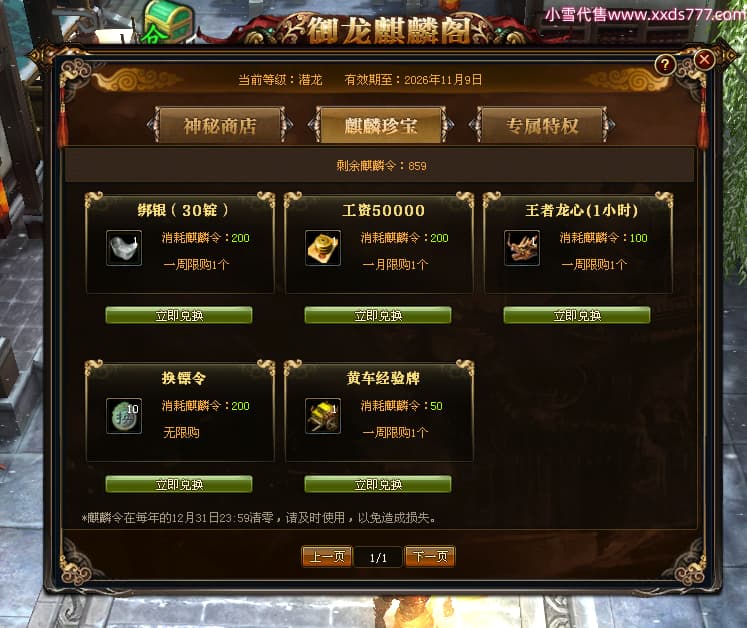Click the gold coin icon for 工资50000

coord(323,248)
